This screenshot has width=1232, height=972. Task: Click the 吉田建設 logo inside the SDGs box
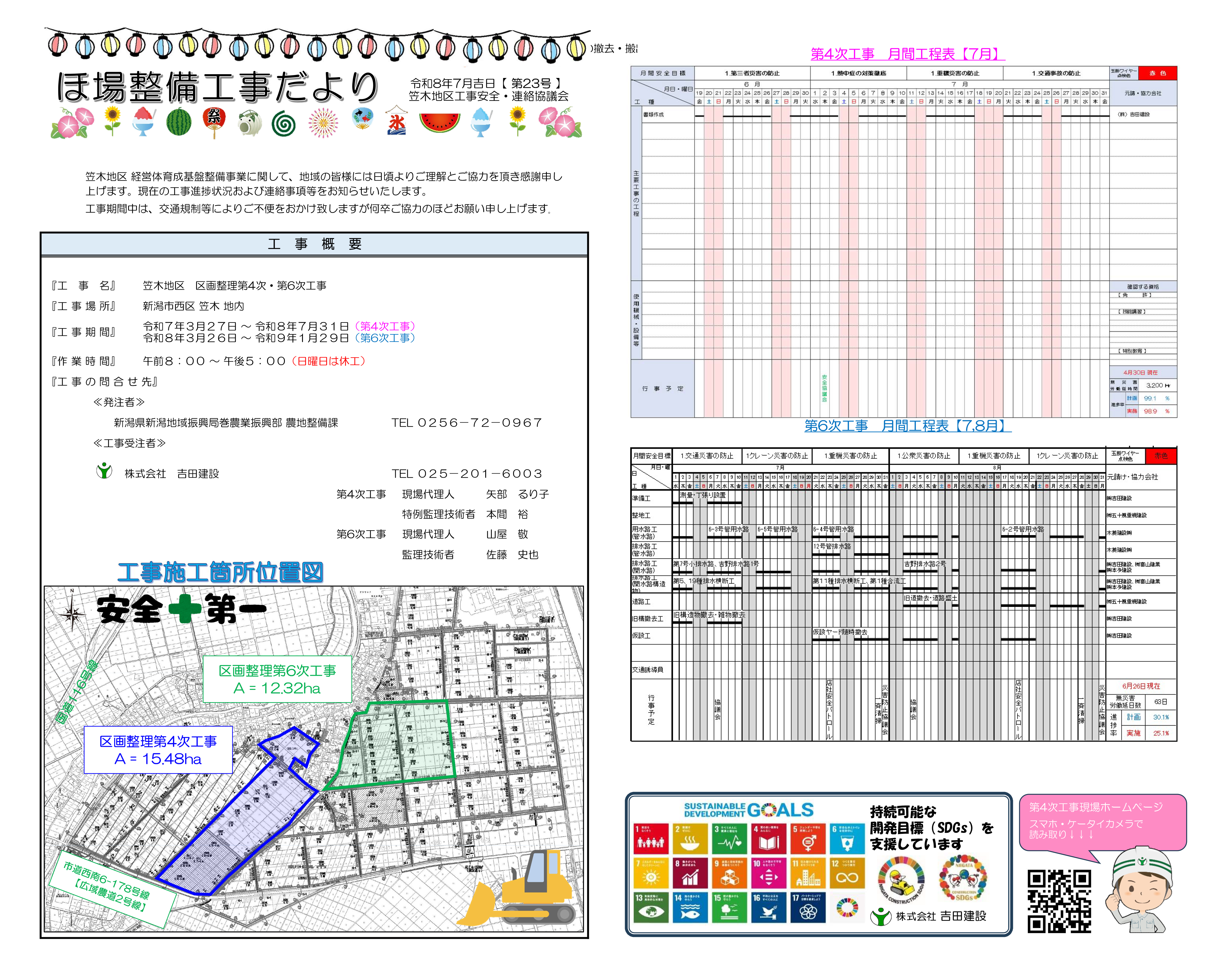click(881, 916)
